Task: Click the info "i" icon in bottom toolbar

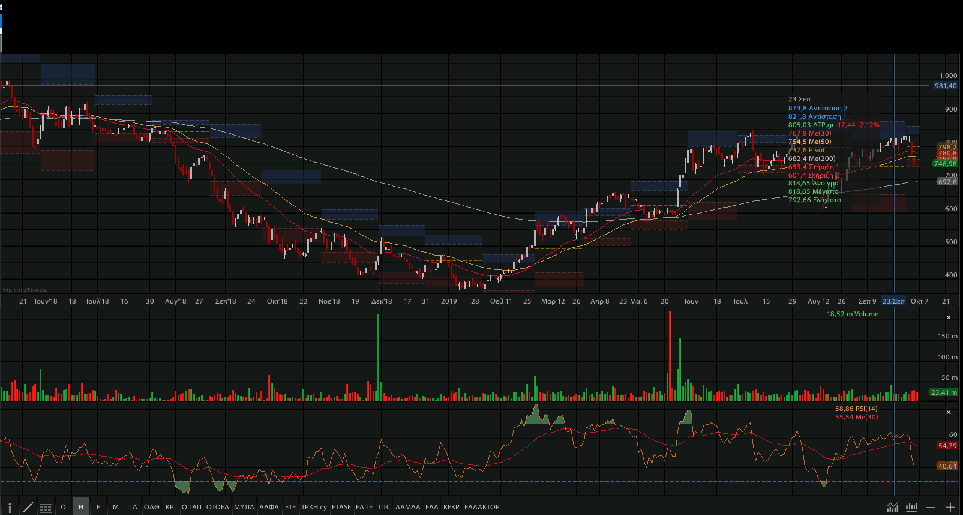Action: coord(9,507)
